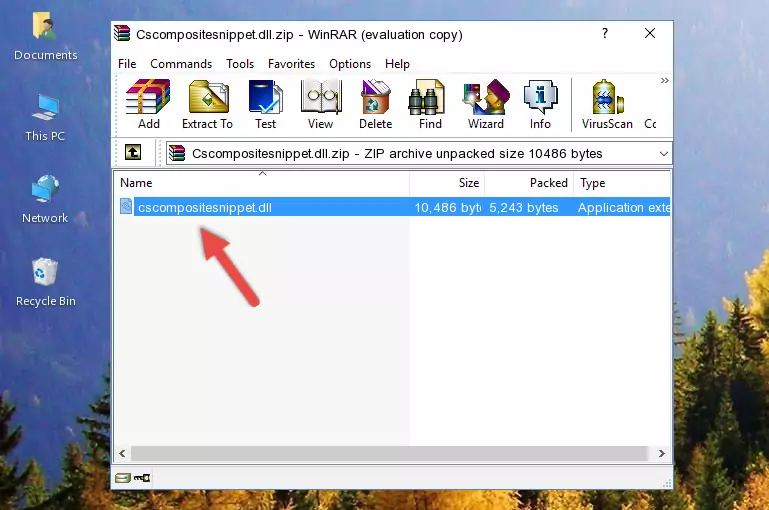Click the dll file icon in list
Screen dimensions: 769x510
(x=126, y=206)
